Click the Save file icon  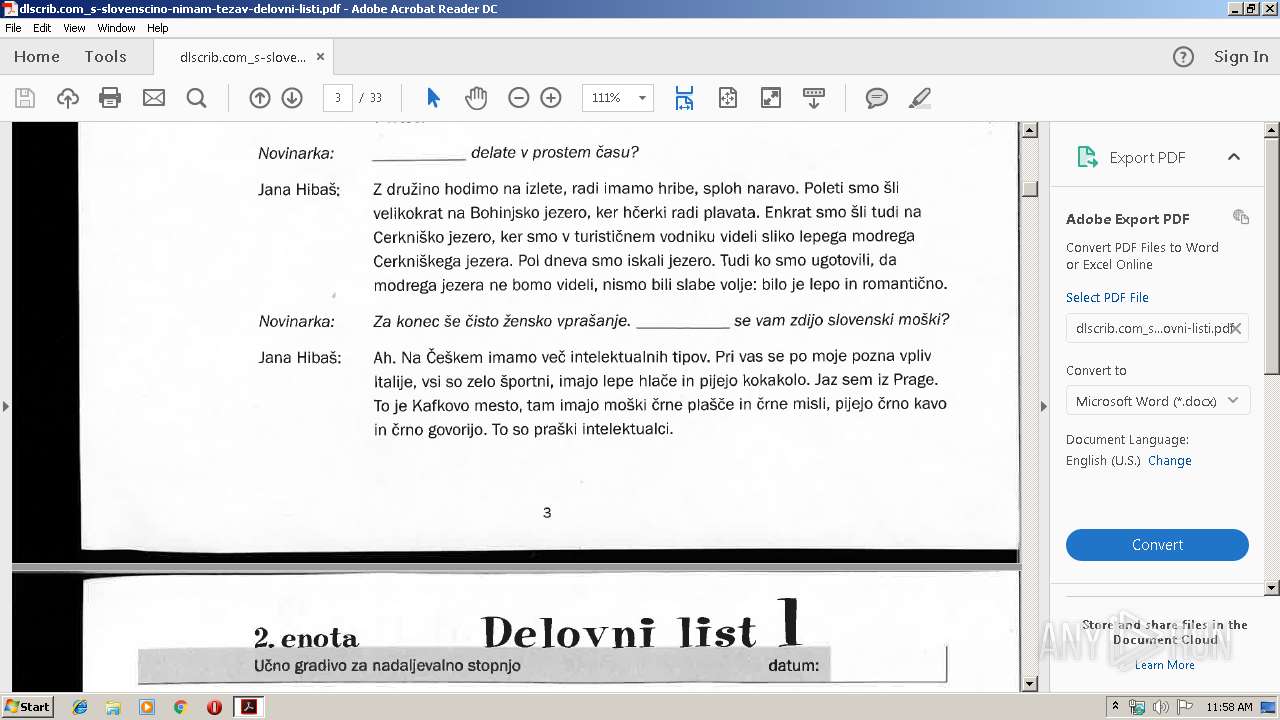click(25, 98)
